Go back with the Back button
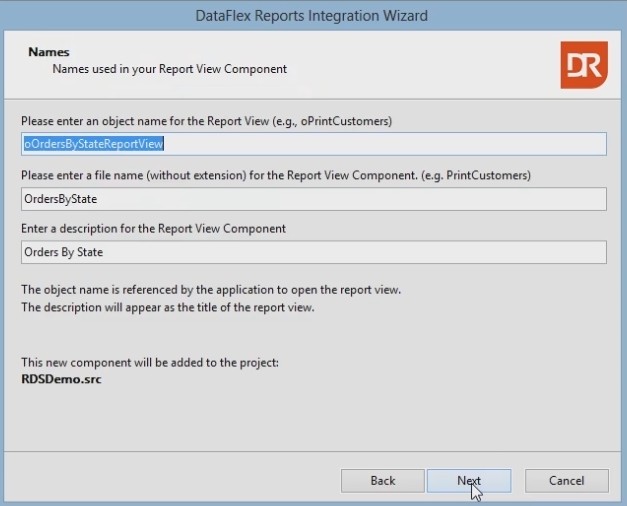 coord(383,481)
